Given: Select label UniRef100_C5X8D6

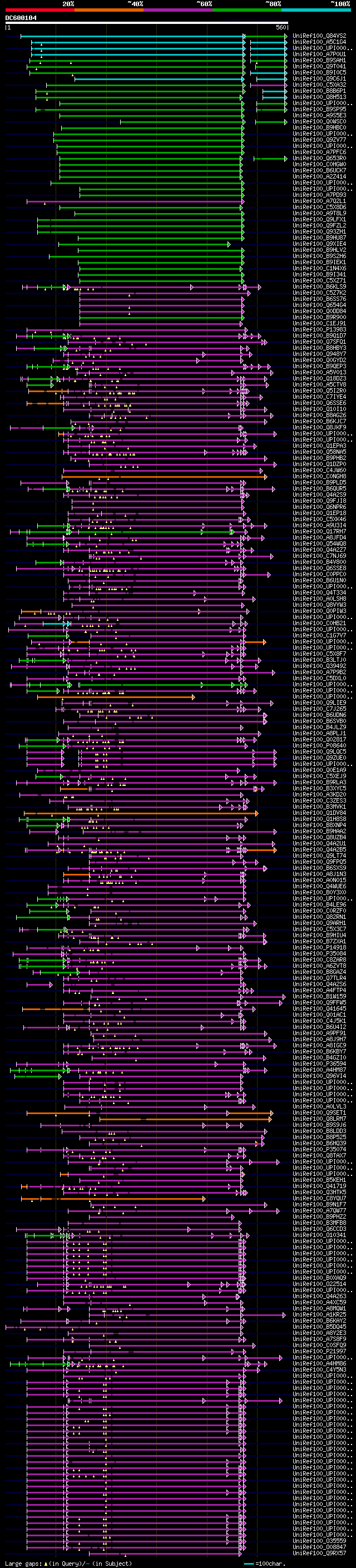Looking at the screenshot, I should pyautogui.click(x=319, y=207).
